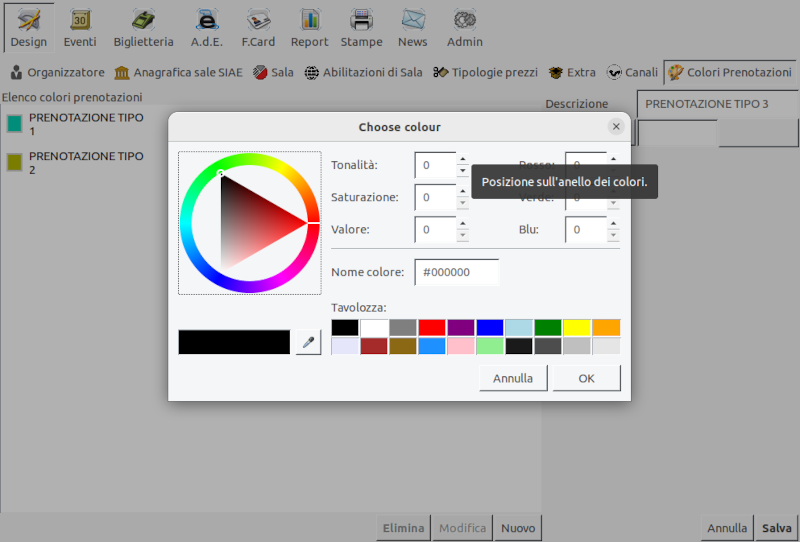
Task: Click the Salva button
Action: click(x=777, y=528)
